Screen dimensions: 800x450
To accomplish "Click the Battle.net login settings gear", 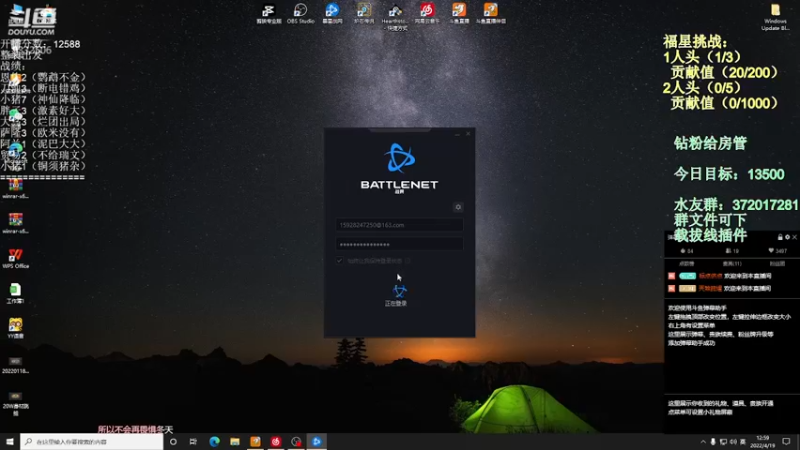I will (x=458, y=207).
